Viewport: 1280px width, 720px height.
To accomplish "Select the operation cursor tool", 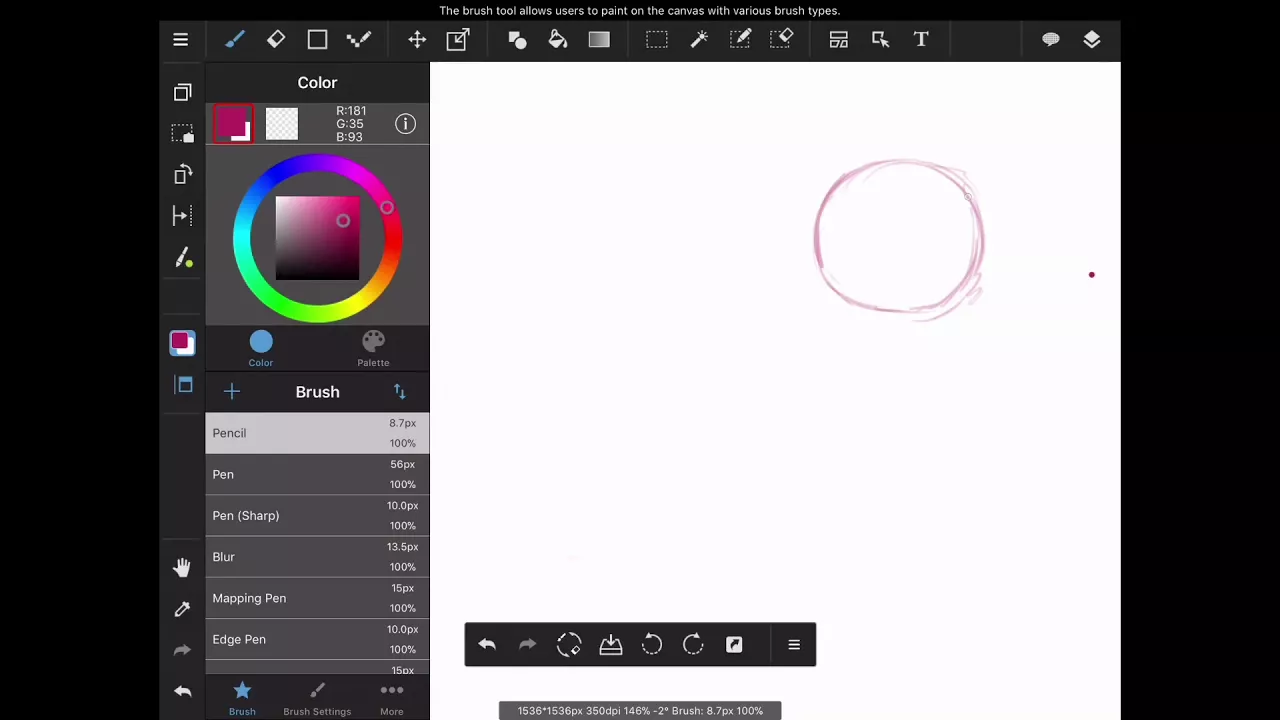I will pos(880,40).
